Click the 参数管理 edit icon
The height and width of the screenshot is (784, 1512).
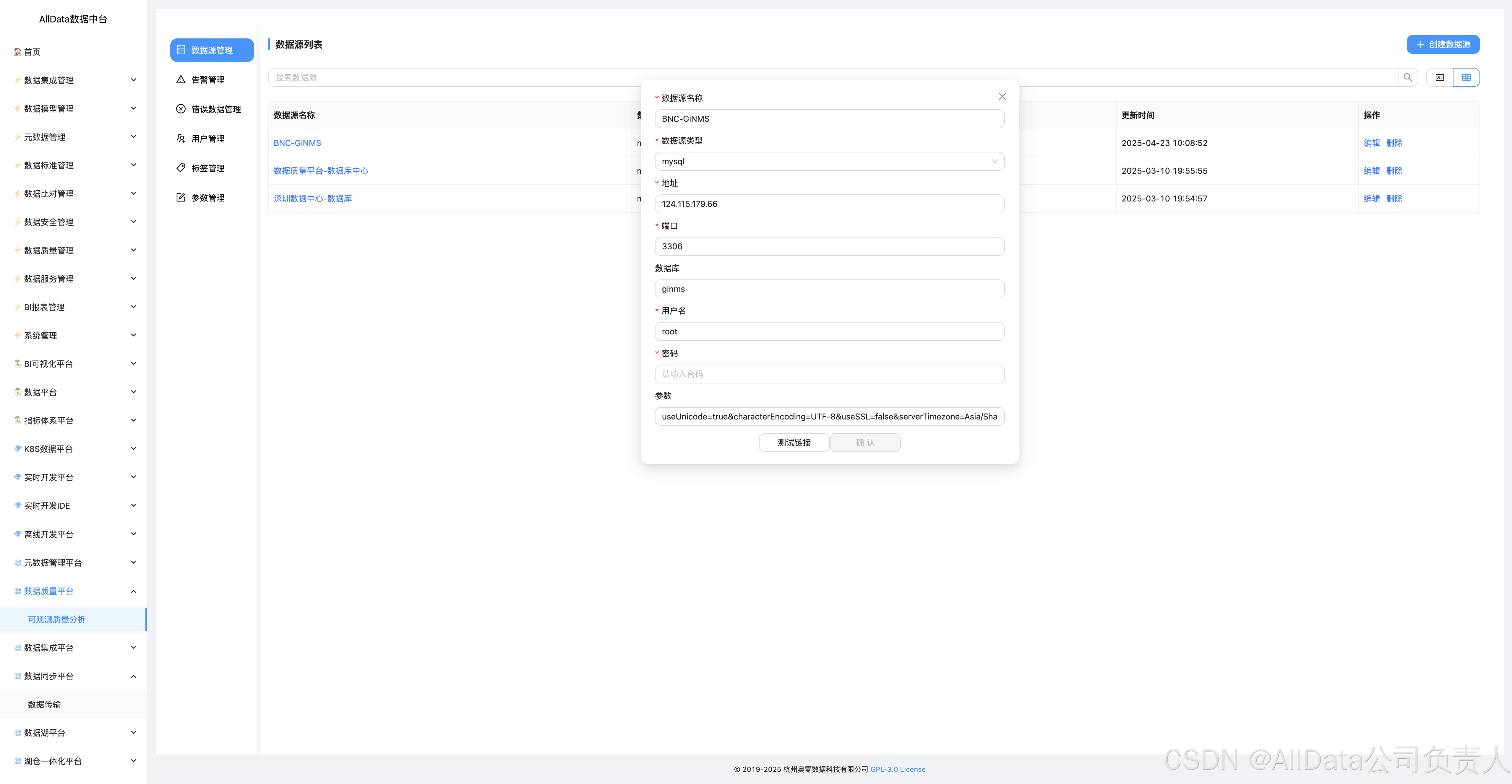click(181, 197)
